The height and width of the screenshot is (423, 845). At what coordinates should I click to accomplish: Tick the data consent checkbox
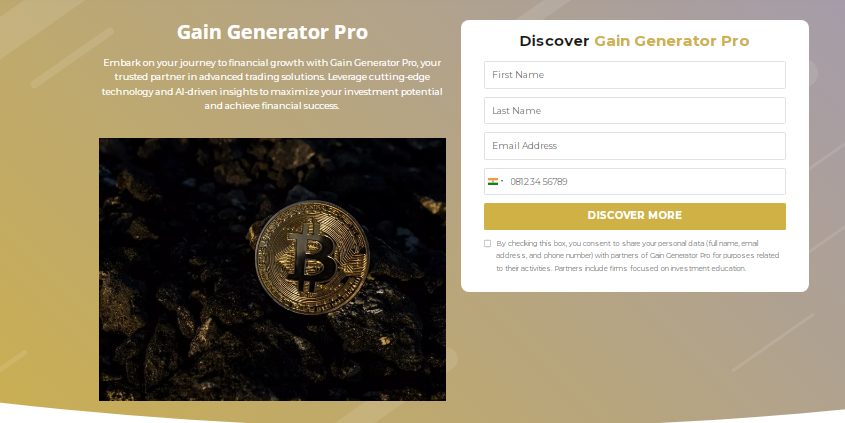coord(488,244)
